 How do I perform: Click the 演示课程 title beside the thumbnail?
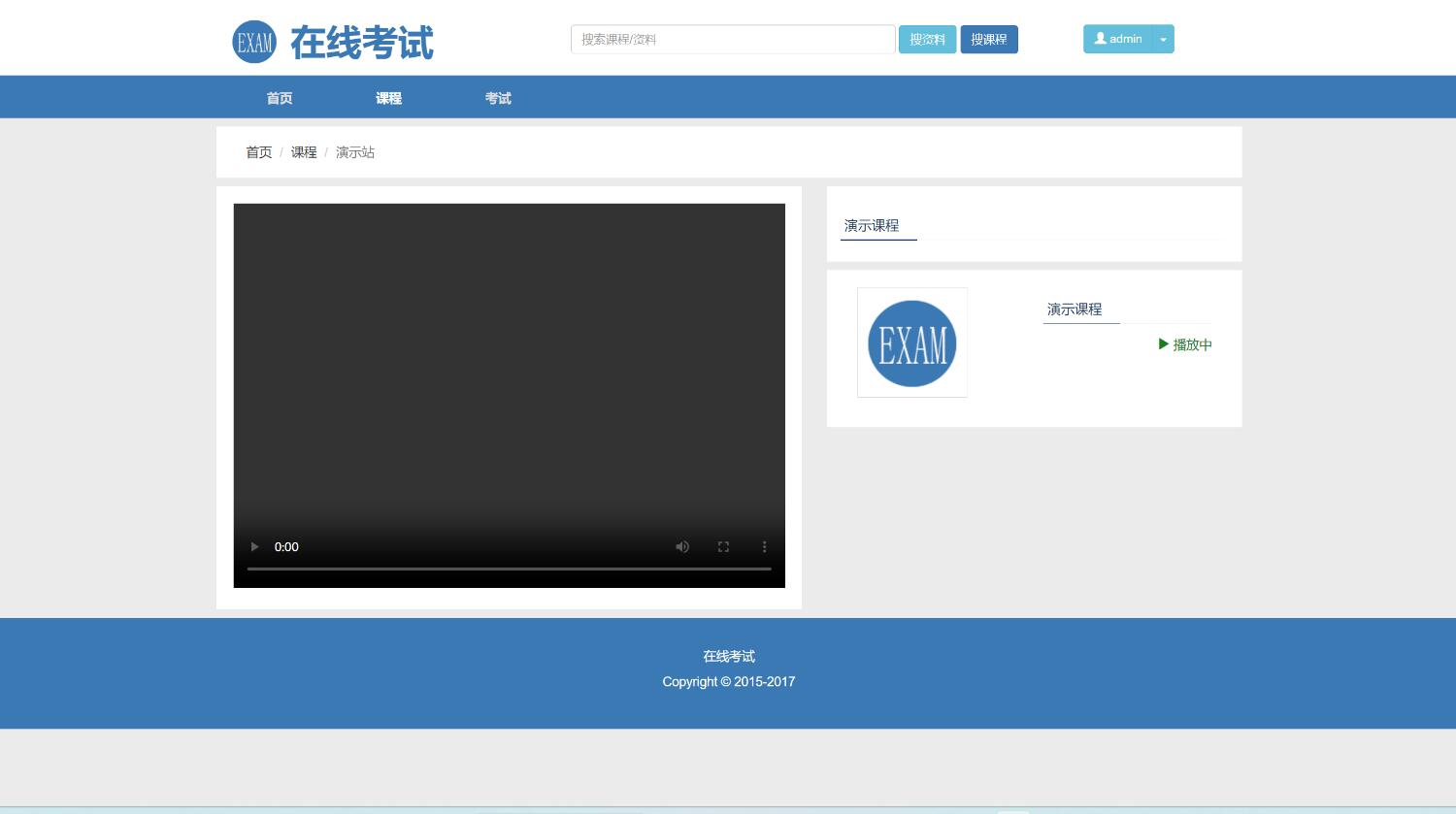(x=1074, y=309)
